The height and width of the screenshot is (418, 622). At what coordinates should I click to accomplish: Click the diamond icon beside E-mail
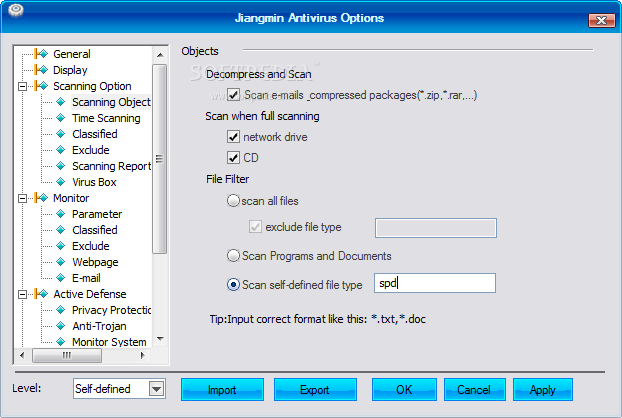[x=61, y=278]
